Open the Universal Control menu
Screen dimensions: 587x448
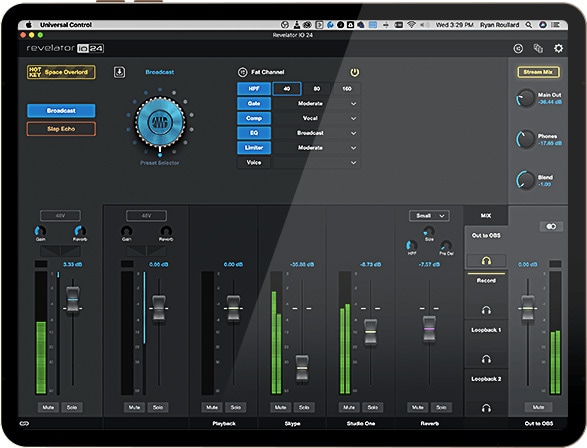(x=66, y=25)
